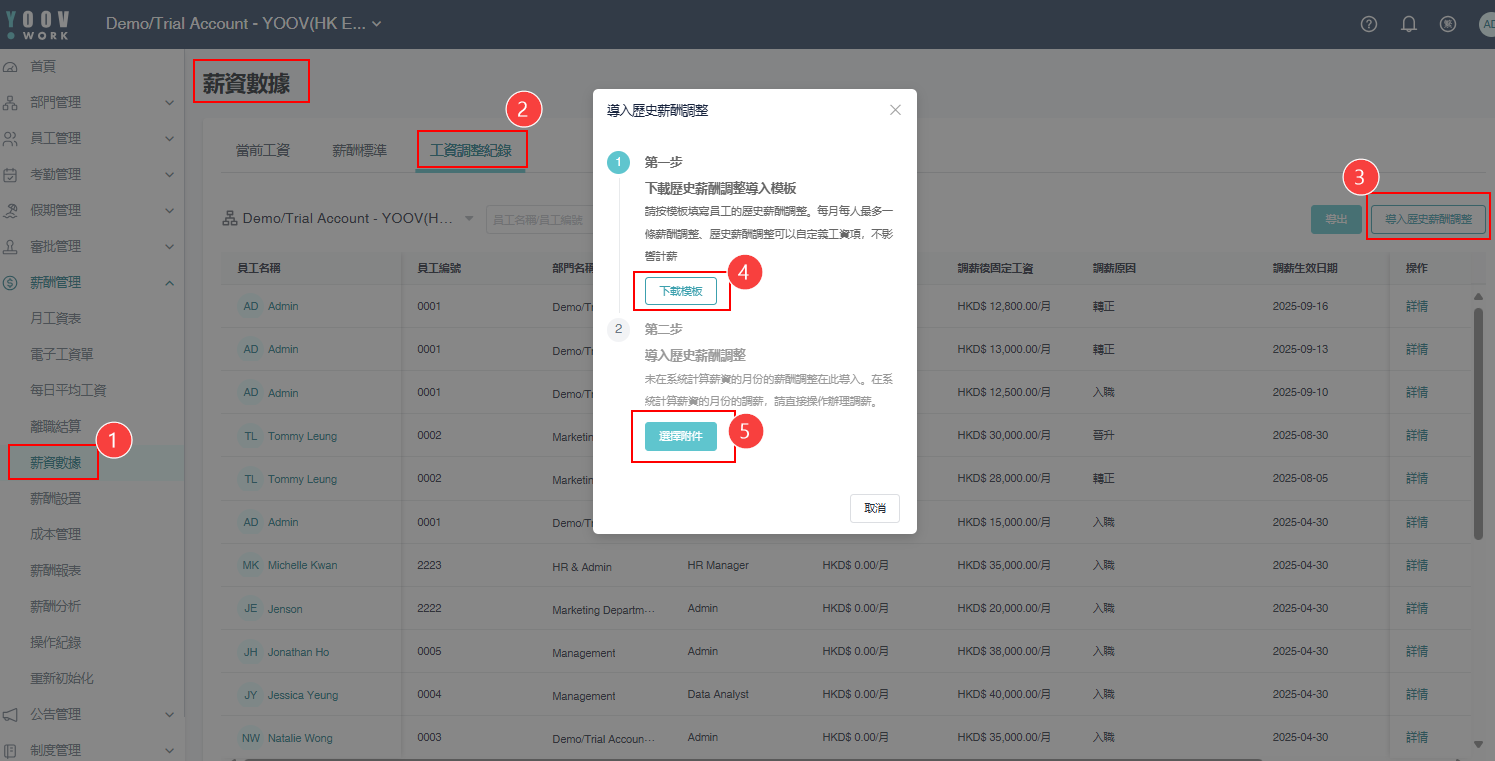The image size is (1495, 761).
Task: Click the 下載模板 button
Action: coord(680,291)
